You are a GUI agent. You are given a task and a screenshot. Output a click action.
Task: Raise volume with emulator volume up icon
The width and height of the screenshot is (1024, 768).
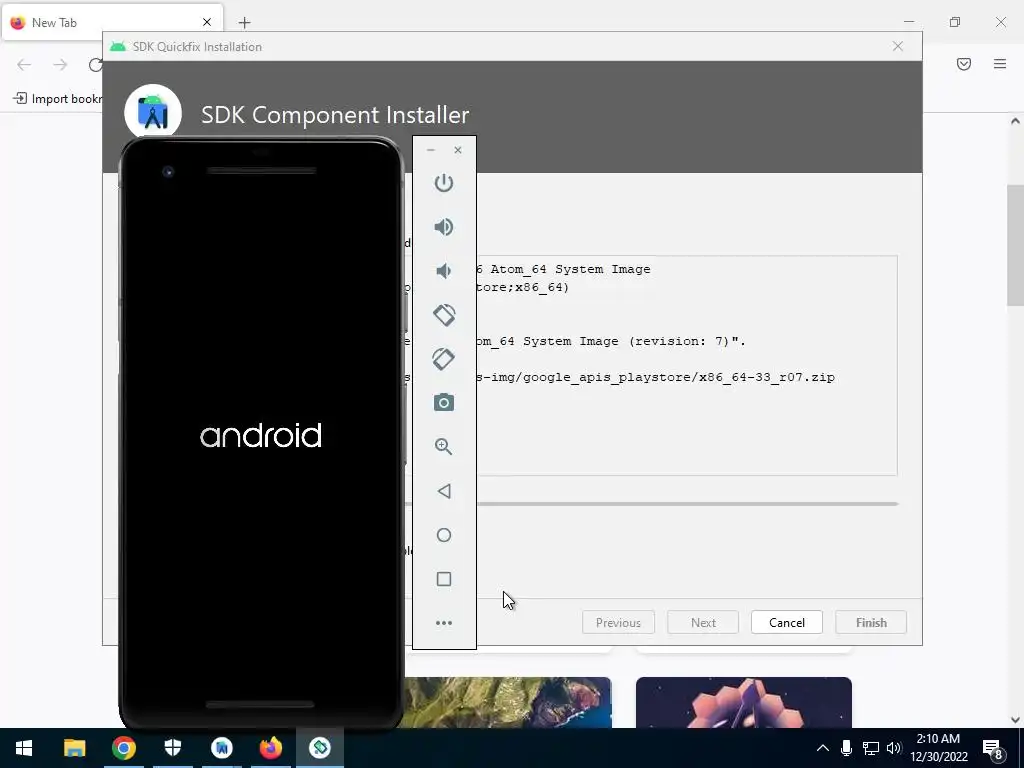click(x=443, y=227)
